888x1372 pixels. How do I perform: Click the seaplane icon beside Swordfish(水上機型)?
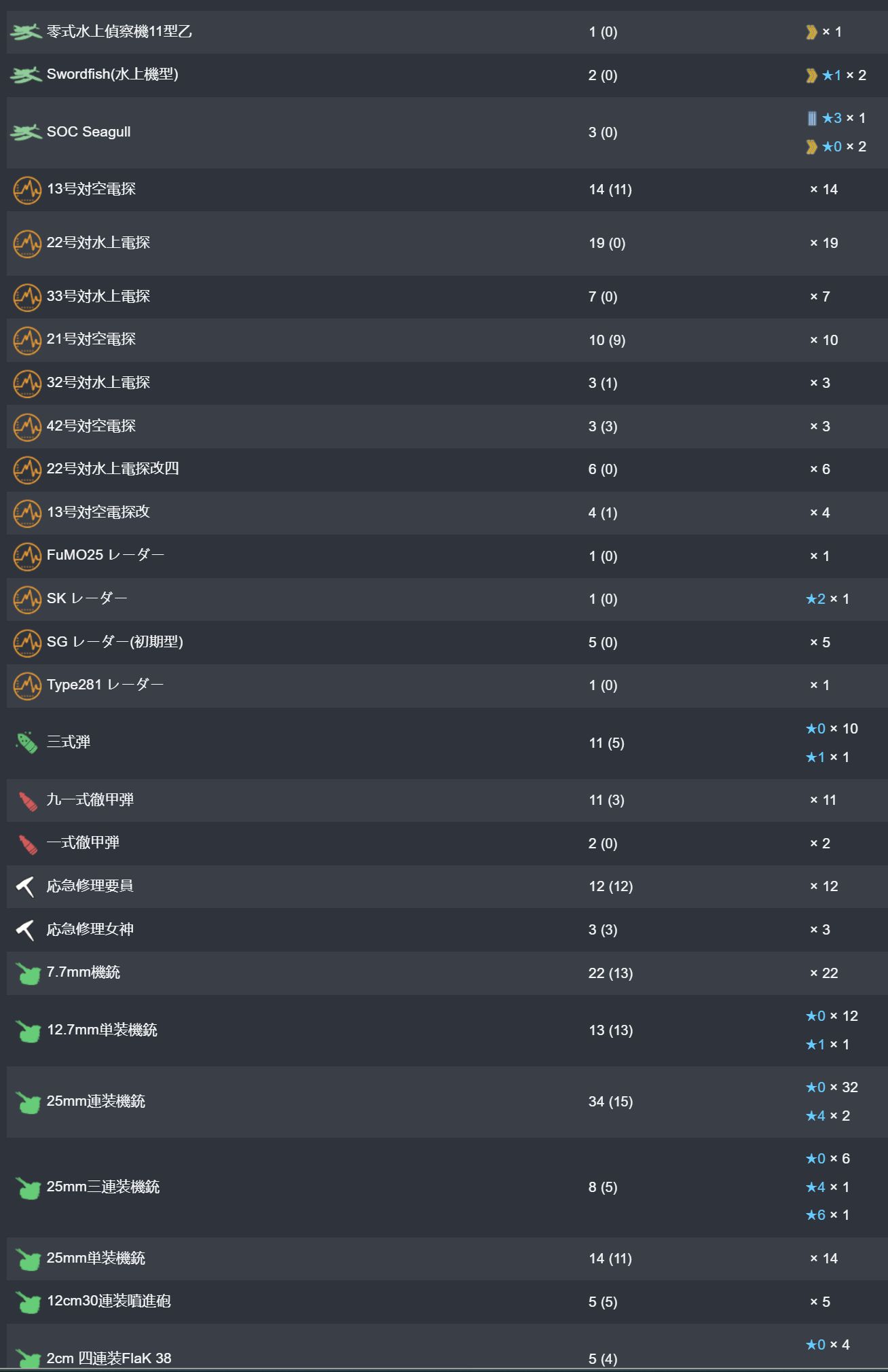26,75
